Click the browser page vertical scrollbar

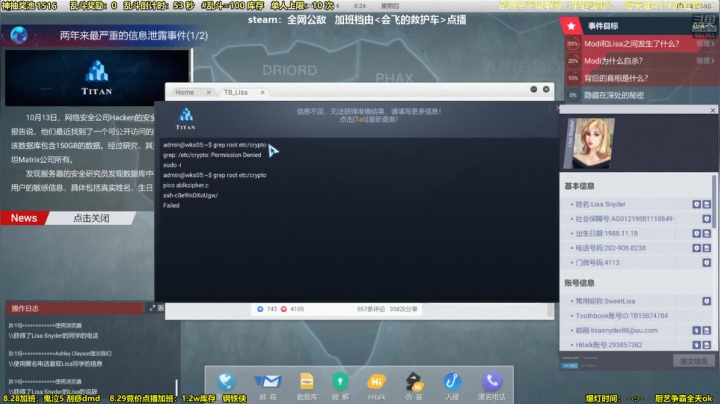551,310
